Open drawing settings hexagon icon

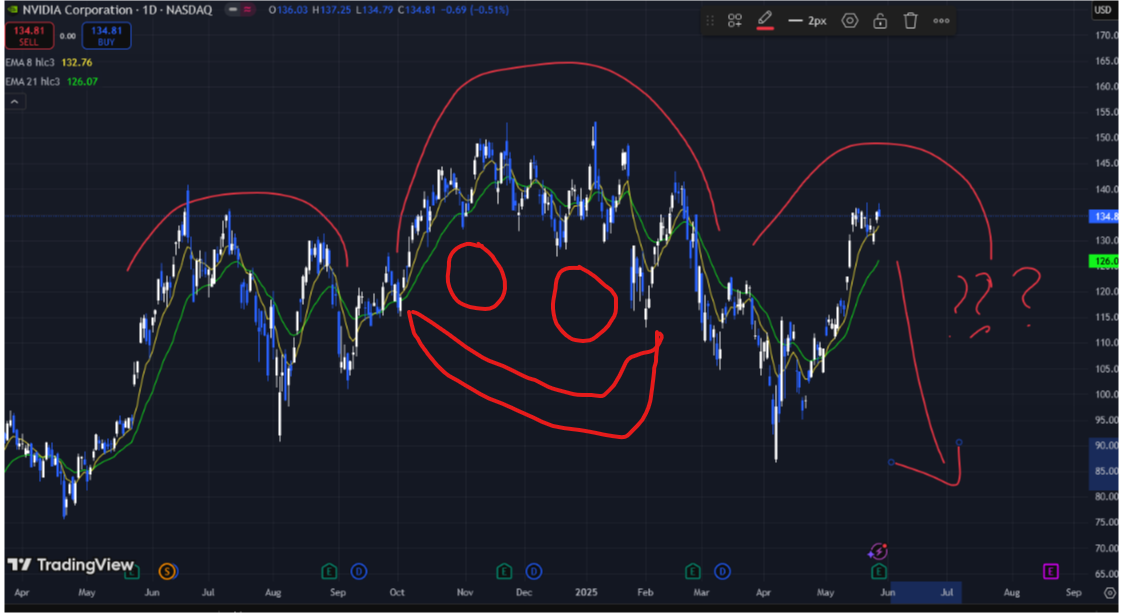pyautogui.click(x=849, y=21)
